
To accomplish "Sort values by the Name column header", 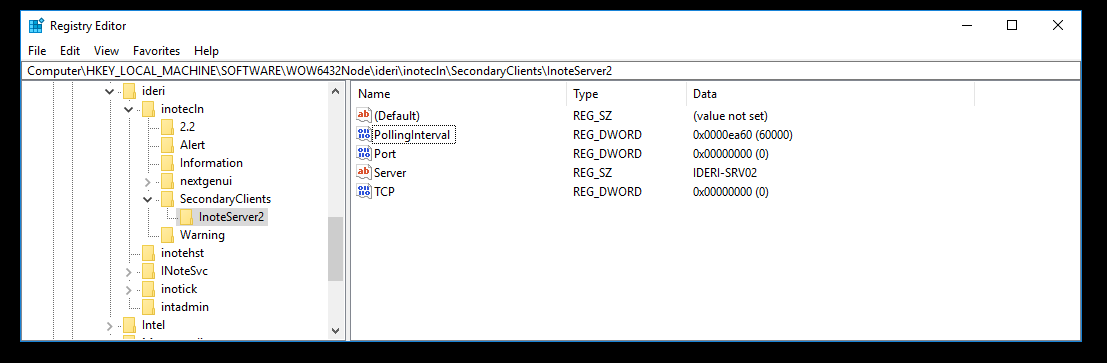I will click(x=459, y=94).
